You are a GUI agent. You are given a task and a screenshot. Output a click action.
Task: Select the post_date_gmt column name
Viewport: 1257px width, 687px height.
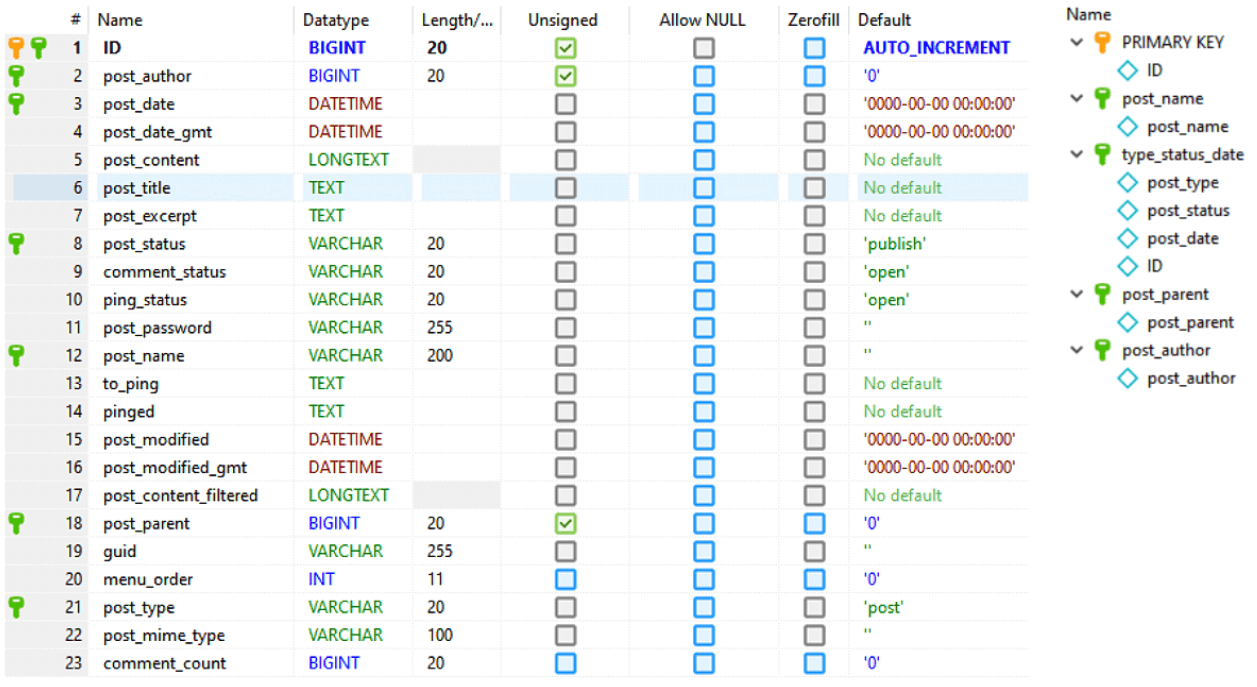(157, 132)
